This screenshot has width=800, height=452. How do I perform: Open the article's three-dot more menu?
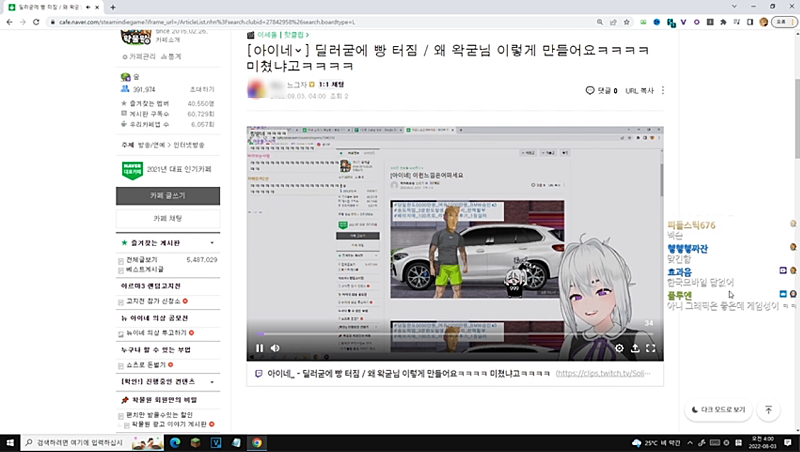(x=663, y=90)
